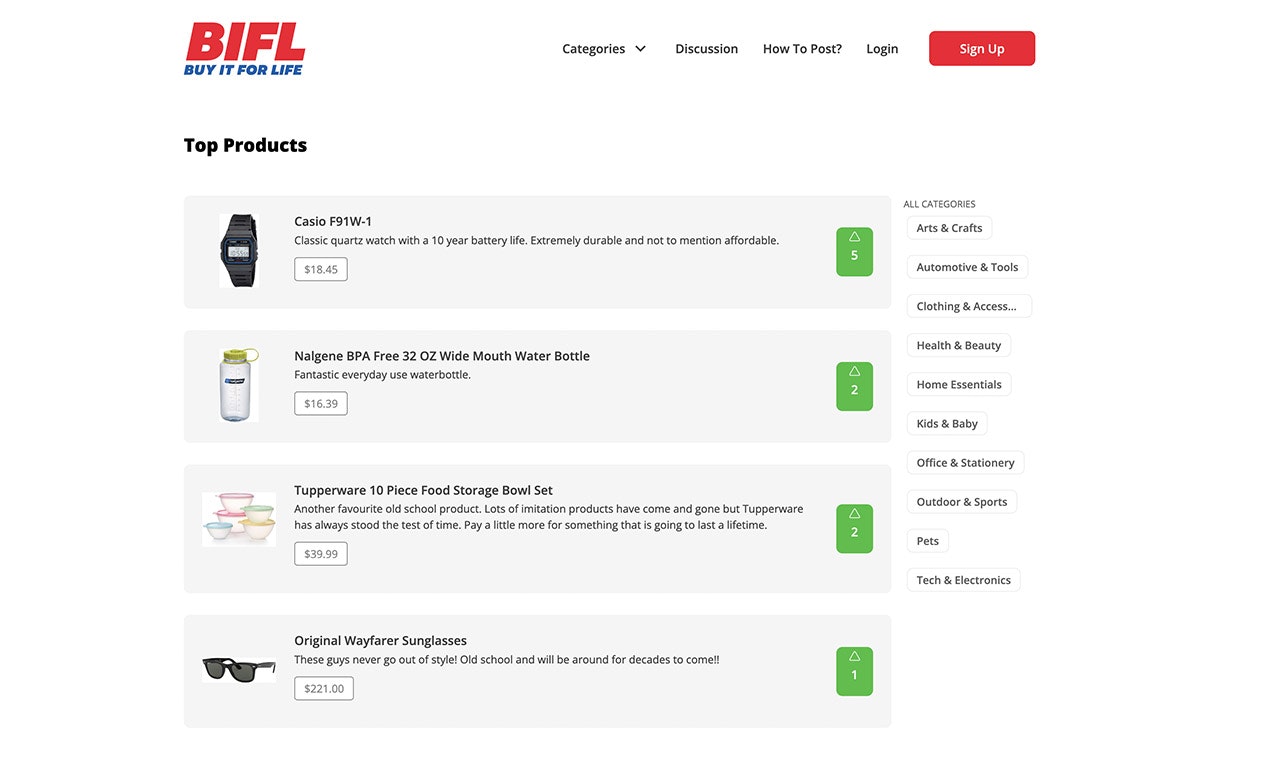The height and width of the screenshot is (760, 1270).
Task: Filter by Home Essentials category
Action: tap(959, 384)
